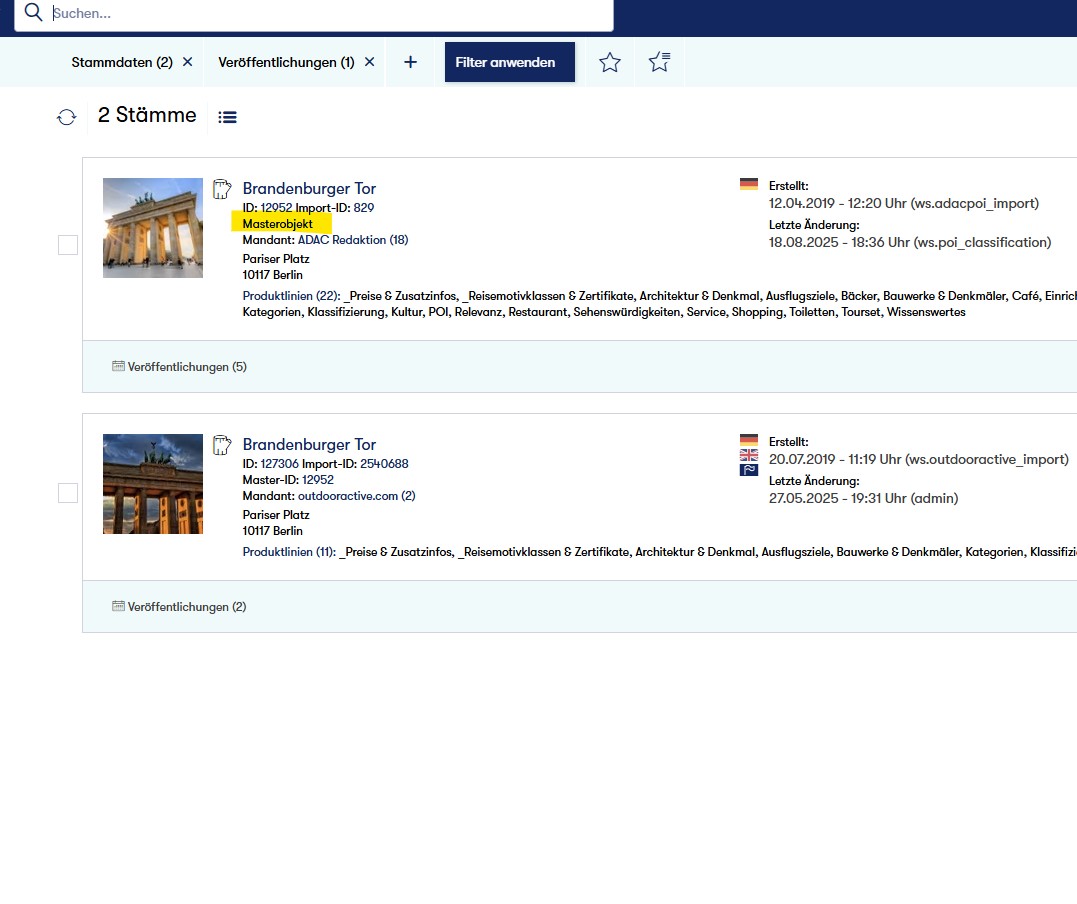Viewport: 1077px width, 904px height.
Task: Expand Veröffentlichungen (5) section
Action: pyautogui.click(x=180, y=367)
